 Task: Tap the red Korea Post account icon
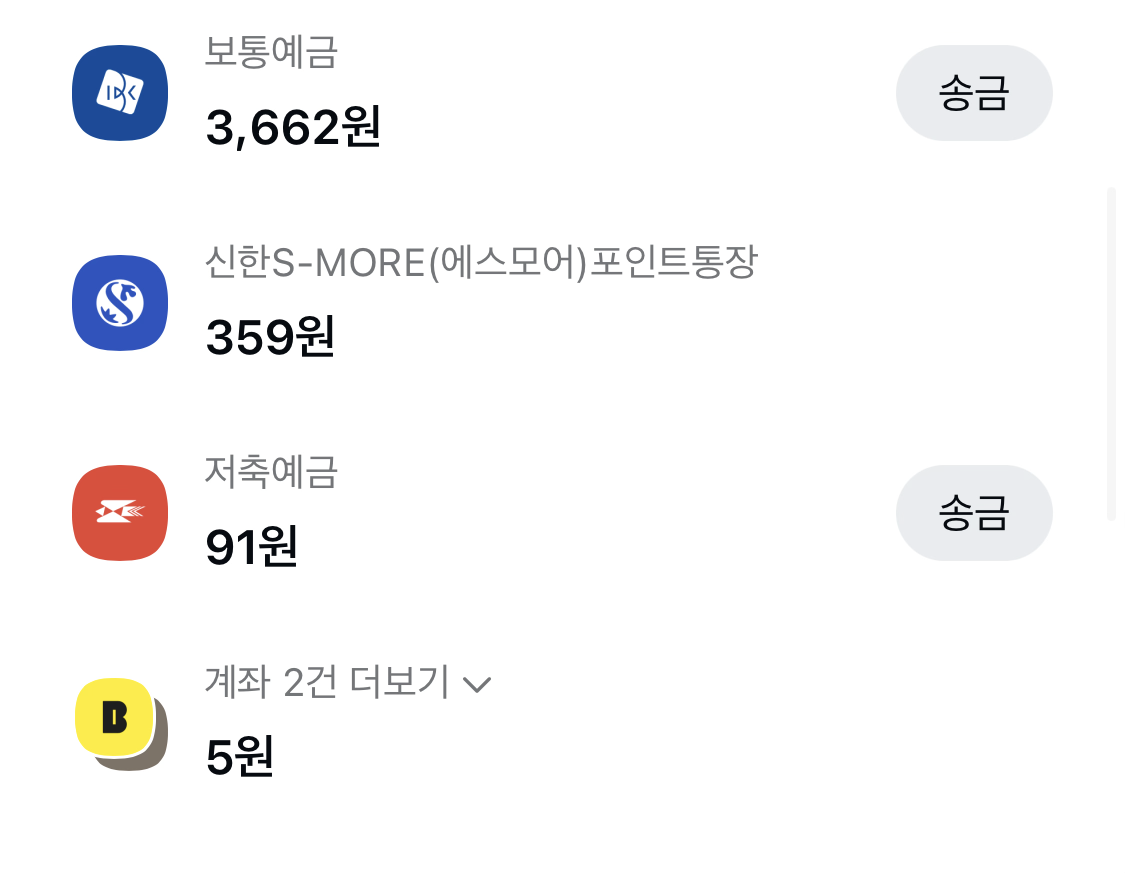pyautogui.click(x=120, y=513)
